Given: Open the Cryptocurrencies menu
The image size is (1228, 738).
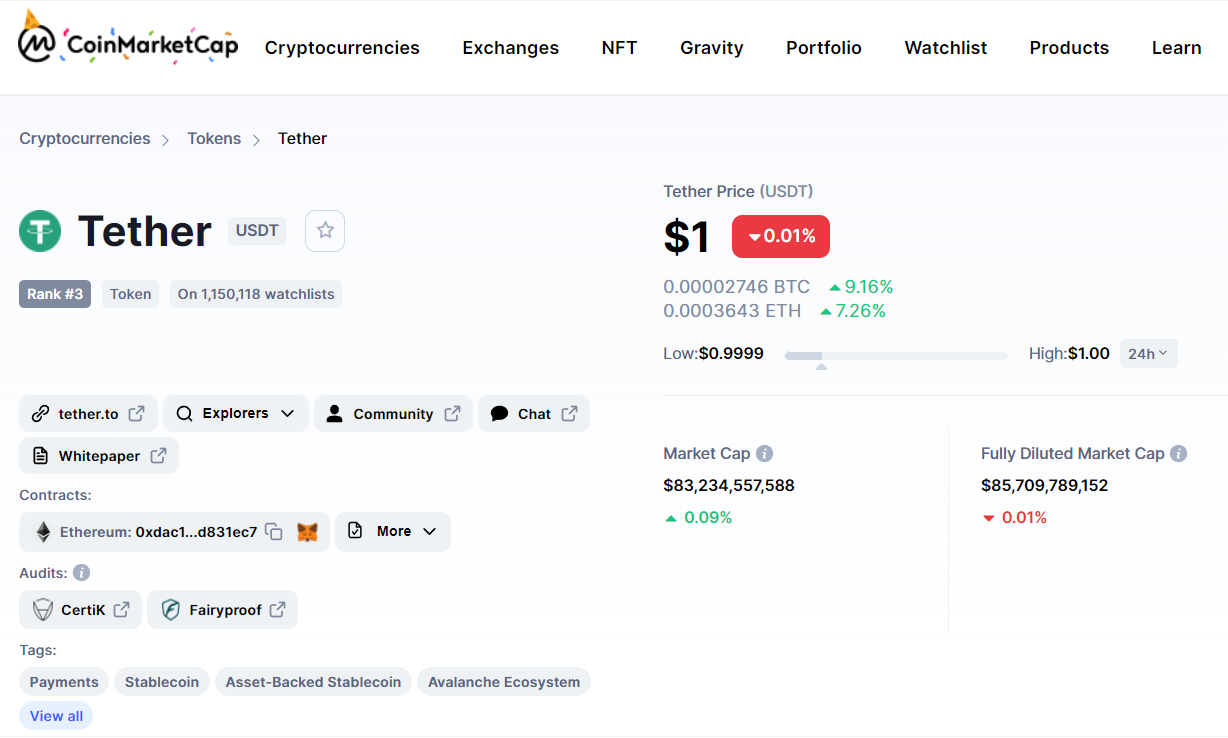Looking at the screenshot, I should coord(342,48).
